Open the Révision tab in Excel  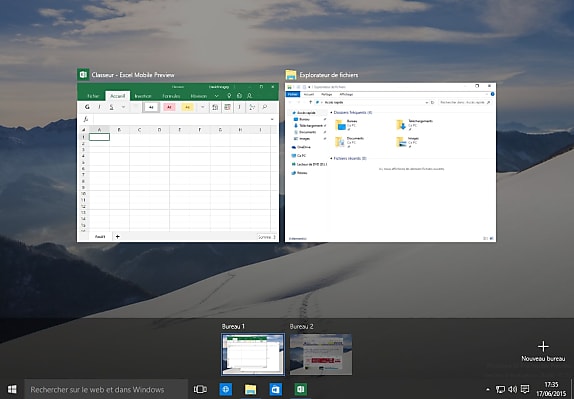(199, 96)
